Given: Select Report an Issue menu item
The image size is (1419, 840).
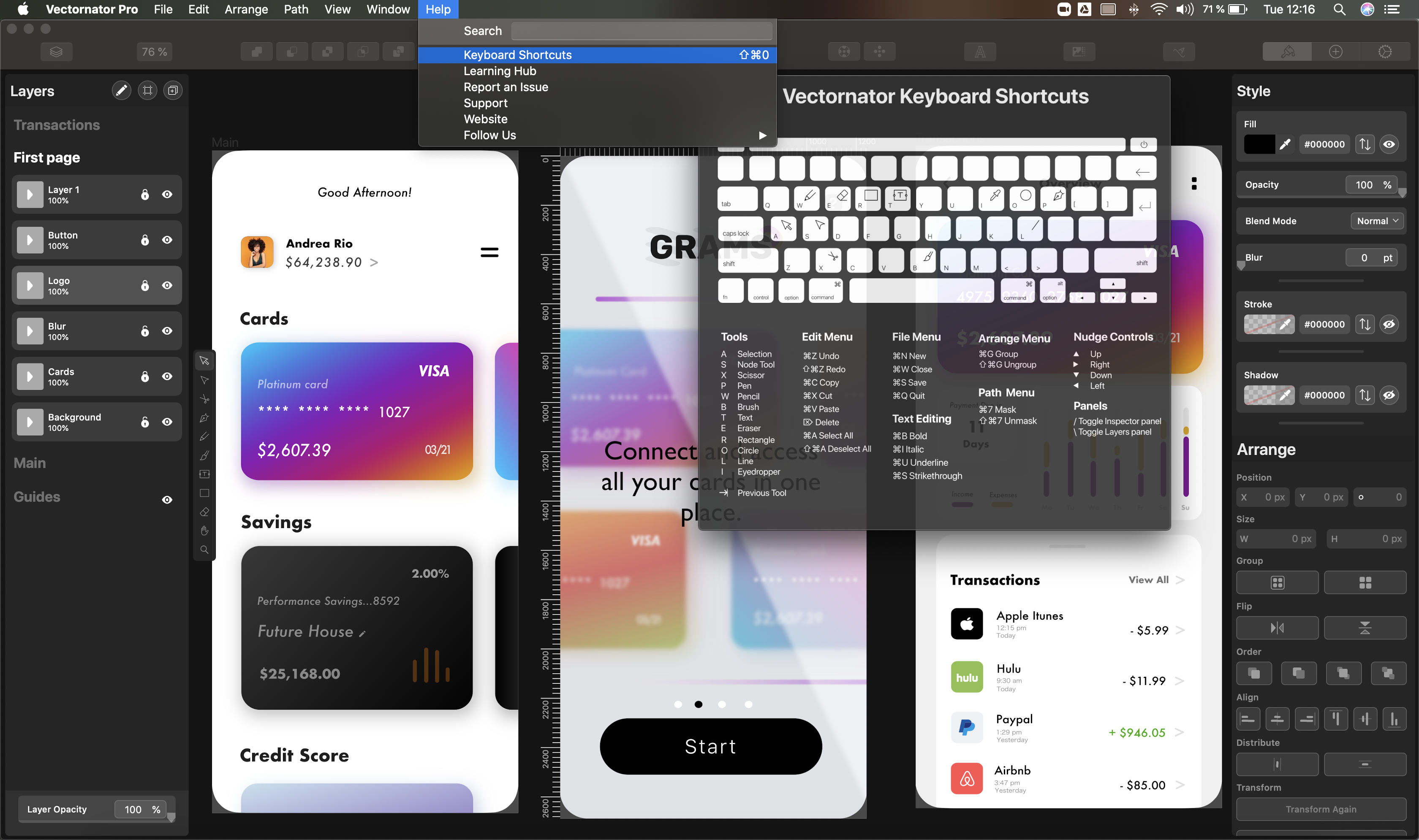Looking at the screenshot, I should coord(597,87).
